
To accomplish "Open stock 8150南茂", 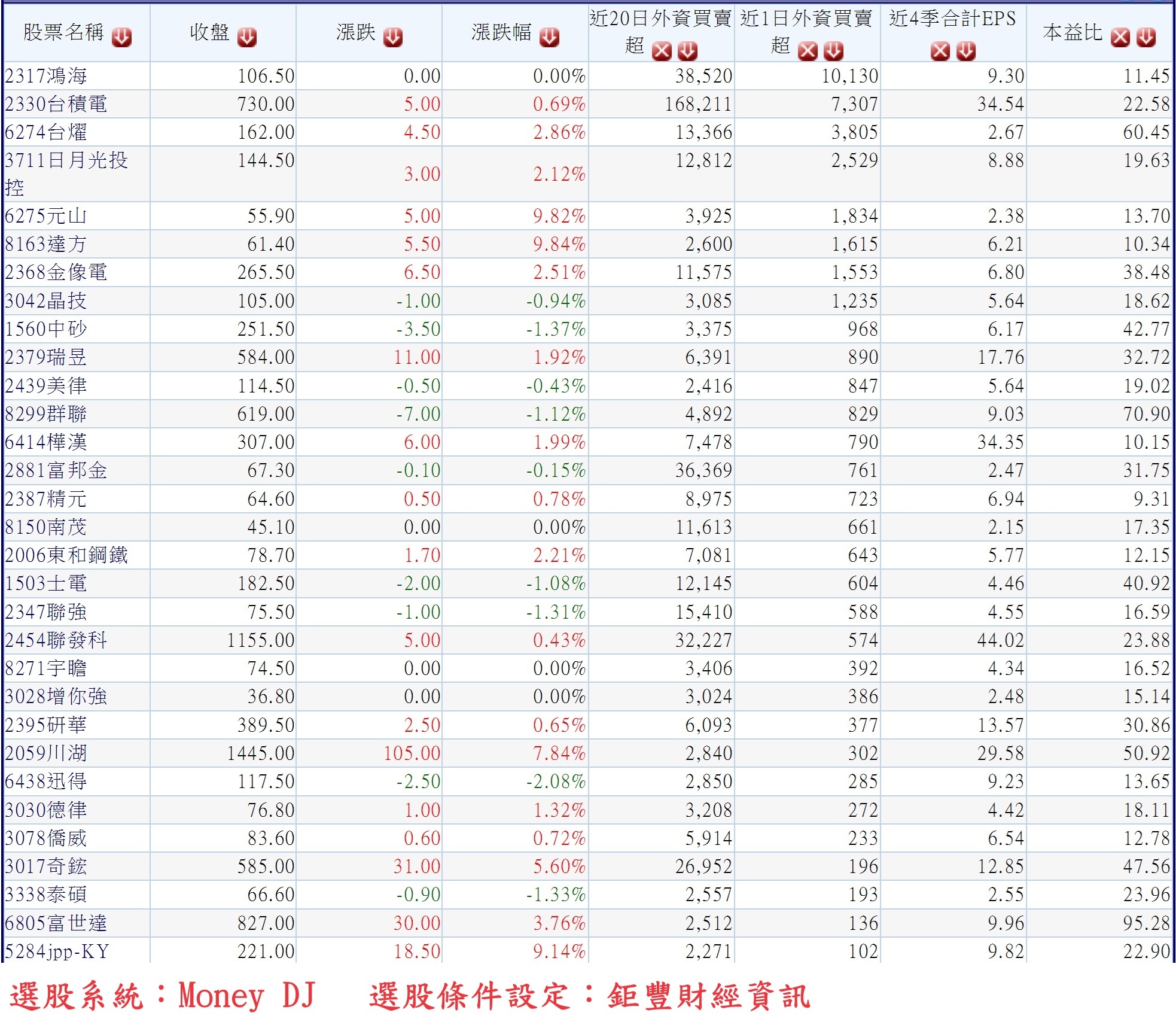I will 46,527.
